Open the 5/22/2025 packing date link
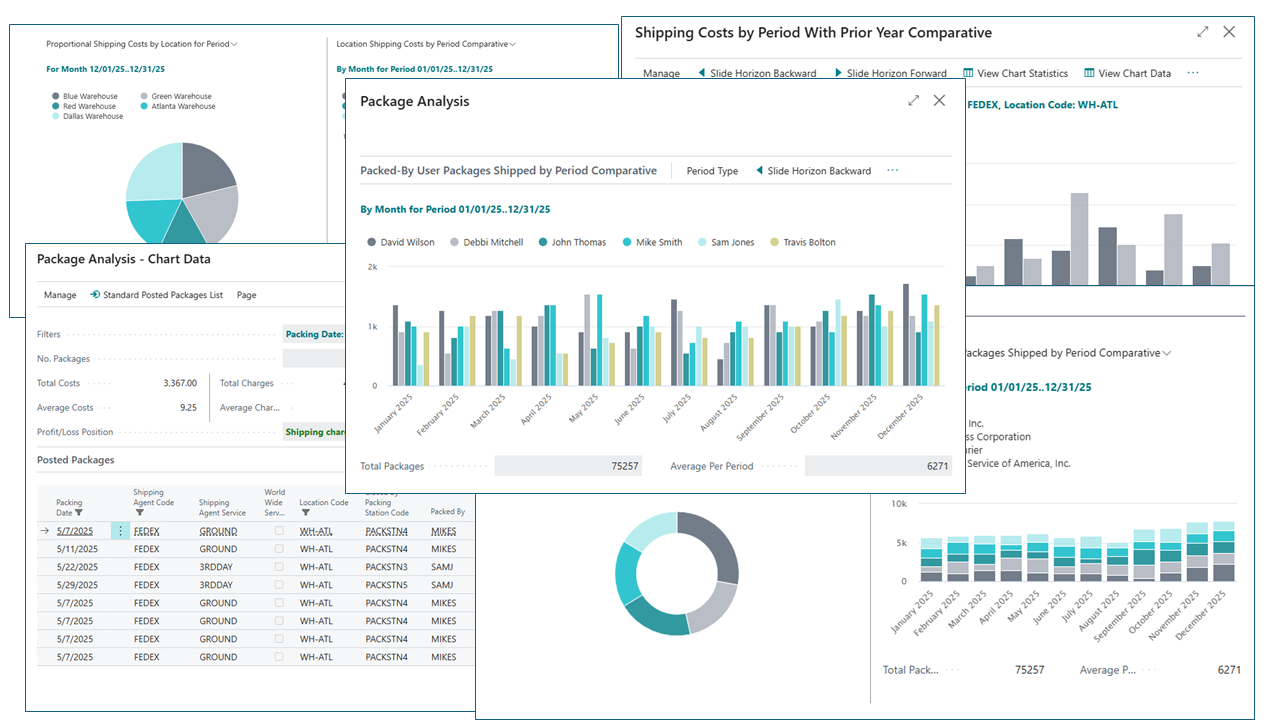 (76, 567)
